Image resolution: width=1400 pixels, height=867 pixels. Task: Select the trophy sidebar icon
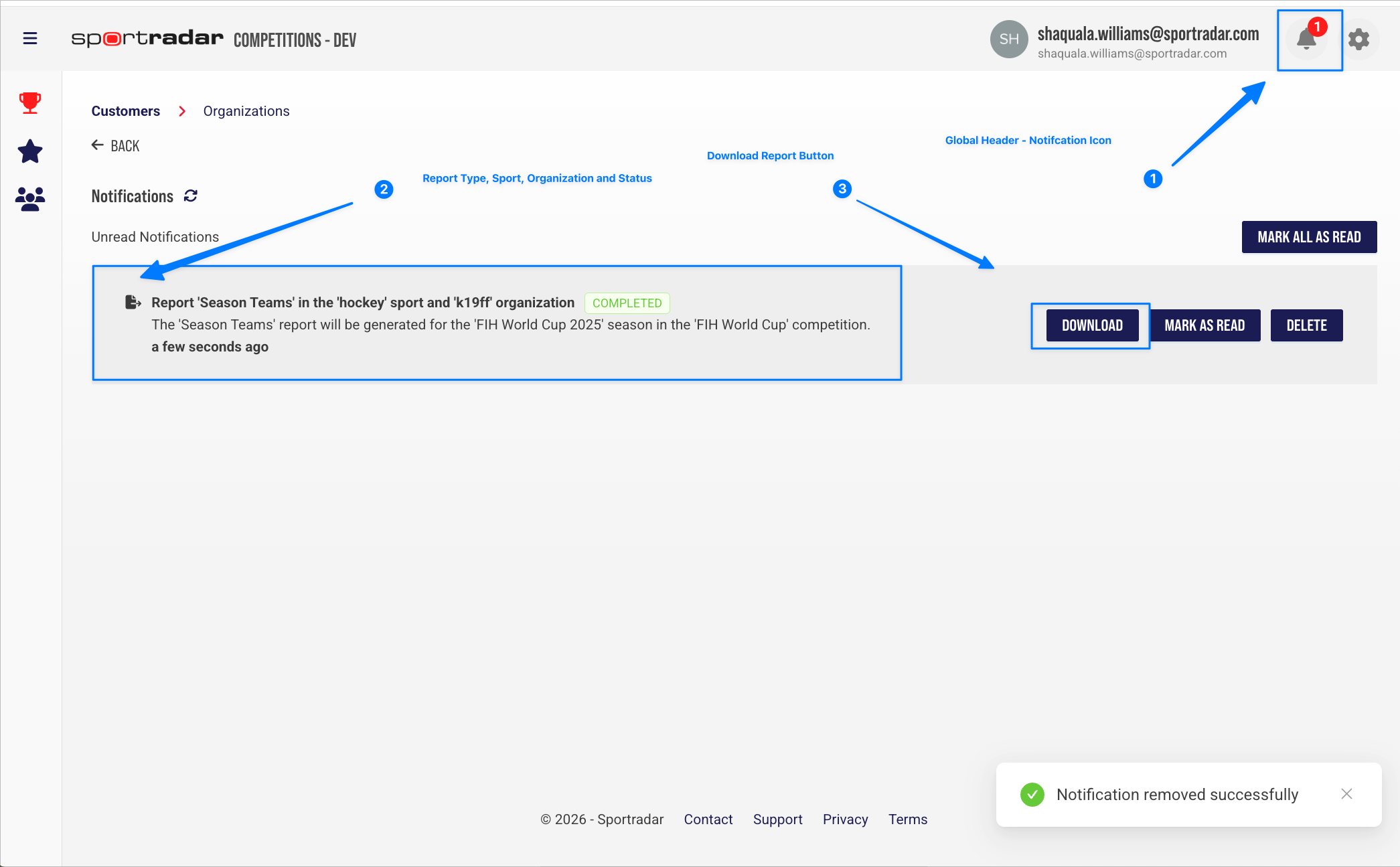(x=30, y=103)
